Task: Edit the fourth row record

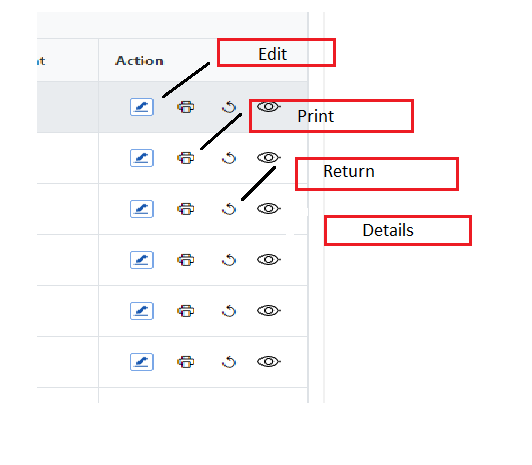Action: click(142, 260)
